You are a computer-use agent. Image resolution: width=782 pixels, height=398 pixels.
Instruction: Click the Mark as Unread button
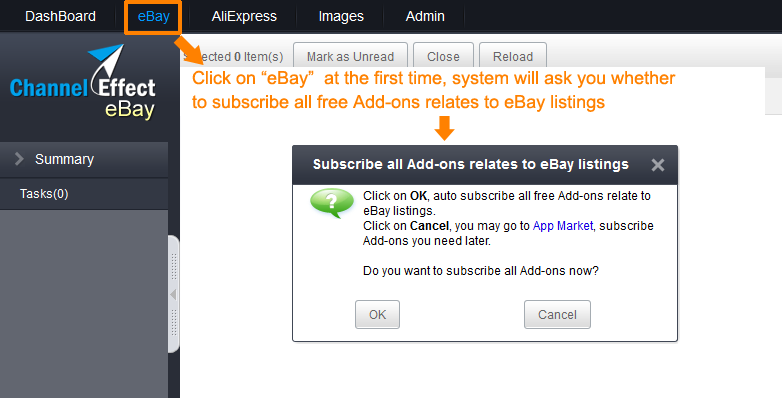pyautogui.click(x=350, y=56)
